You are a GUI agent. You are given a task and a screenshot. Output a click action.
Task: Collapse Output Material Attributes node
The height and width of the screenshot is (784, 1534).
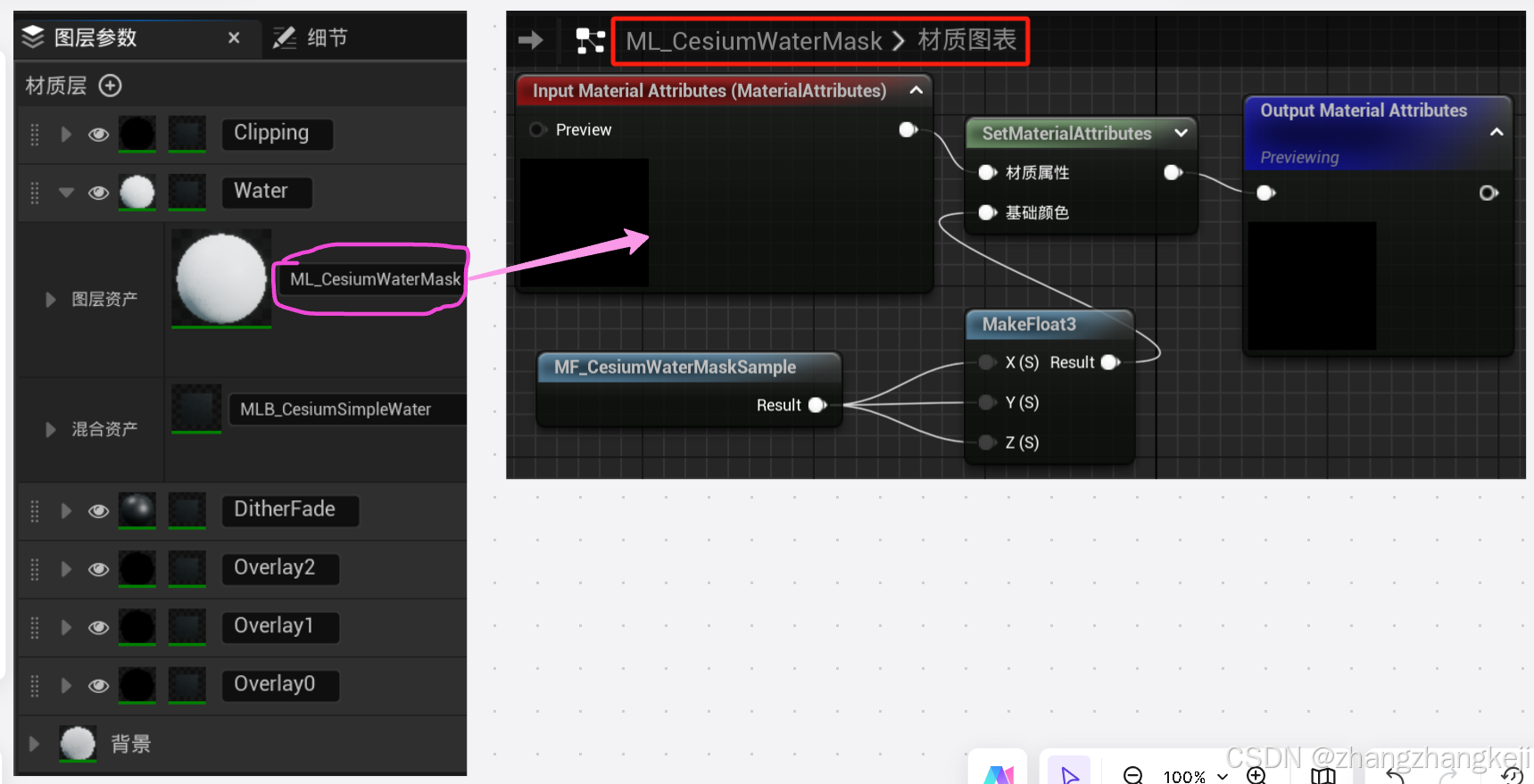[1497, 132]
